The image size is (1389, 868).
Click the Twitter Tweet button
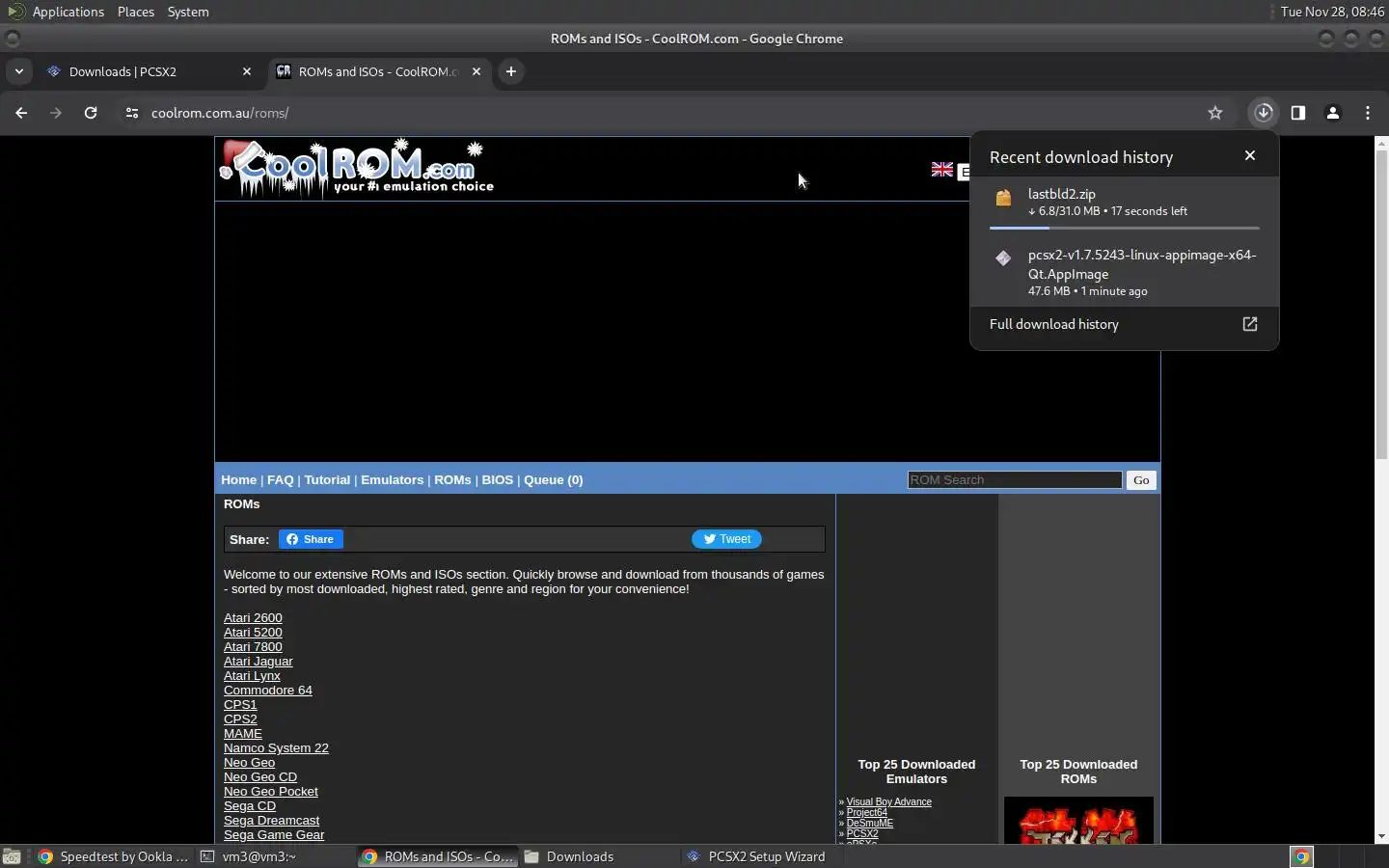click(726, 539)
